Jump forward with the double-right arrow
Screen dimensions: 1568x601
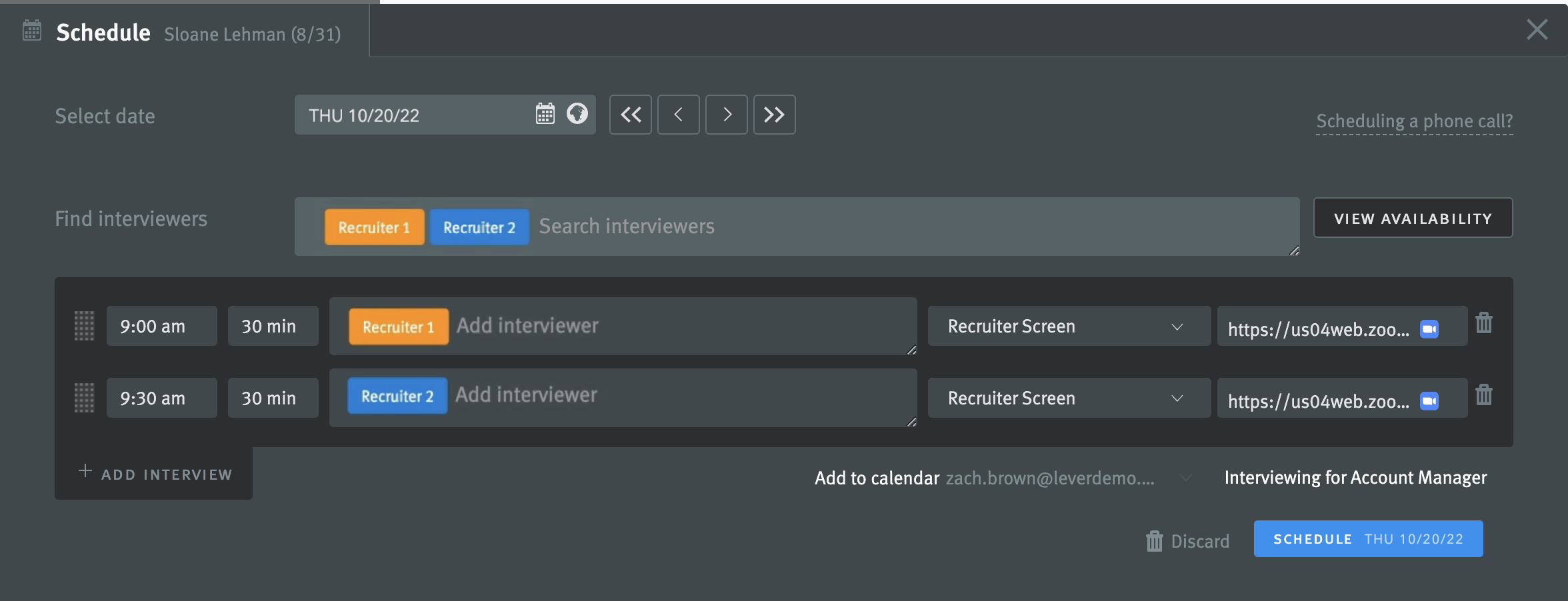tap(774, 115)
